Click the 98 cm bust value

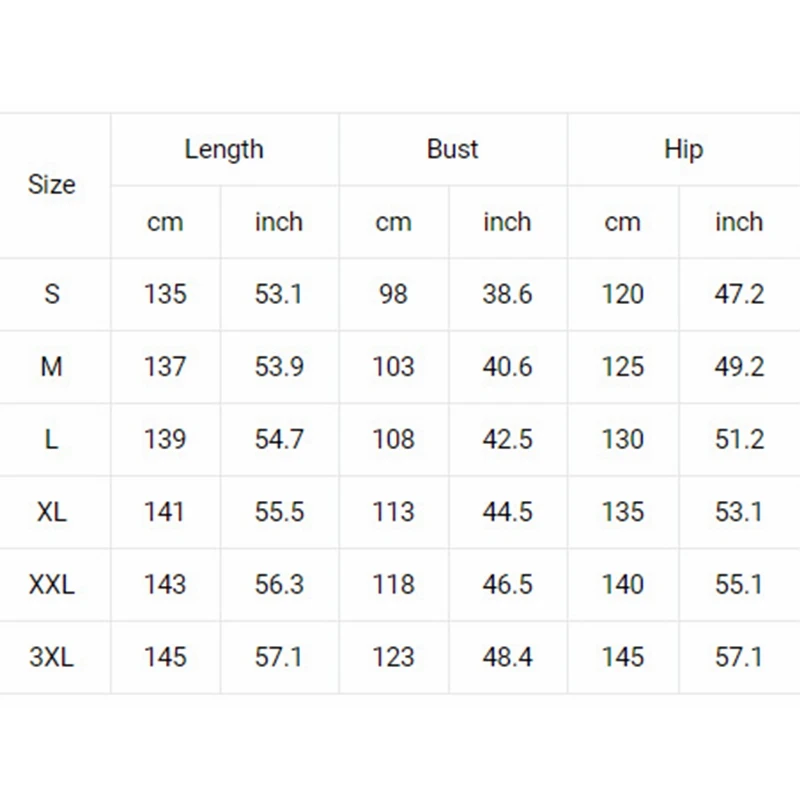click(394, 294)
